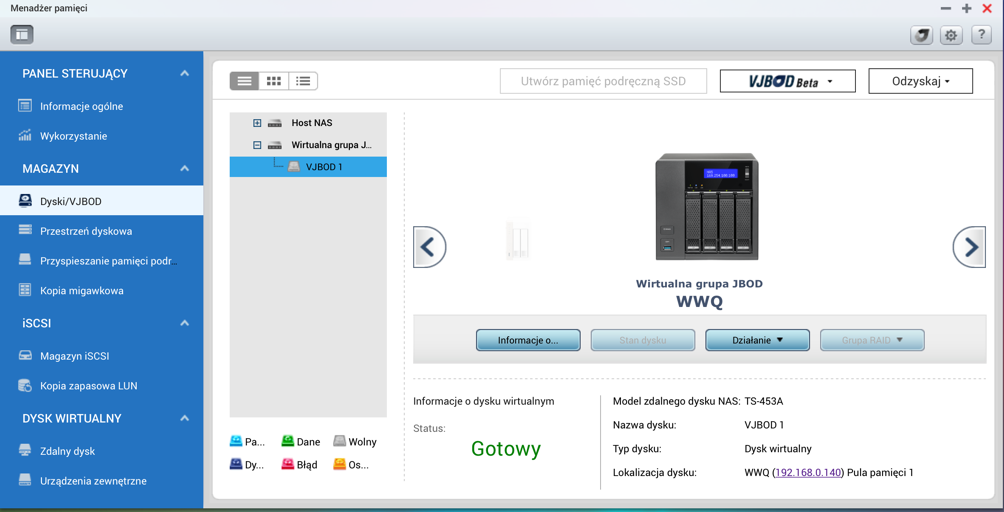The image size is (1004, 512).
Task: Open the Odzyskaj dropdown menu
Action: 920,81
